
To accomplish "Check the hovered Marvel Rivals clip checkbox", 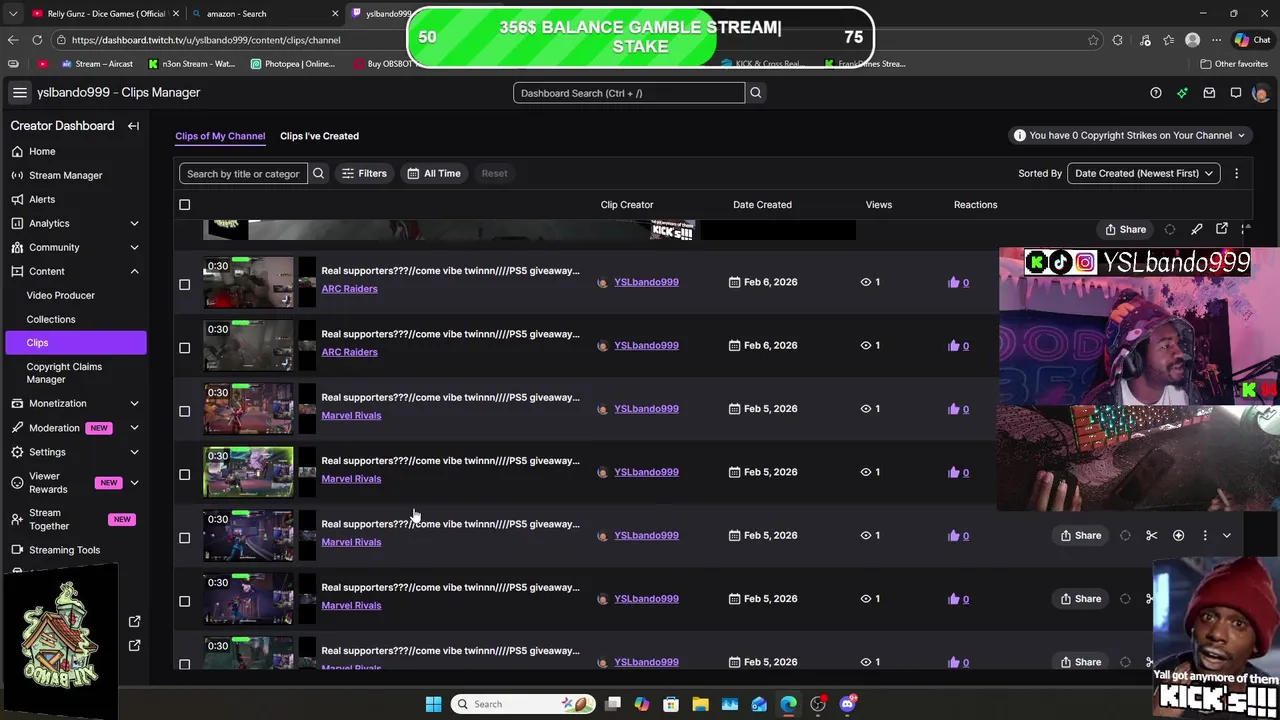I will pyautogui.click(x=184, y=538).
